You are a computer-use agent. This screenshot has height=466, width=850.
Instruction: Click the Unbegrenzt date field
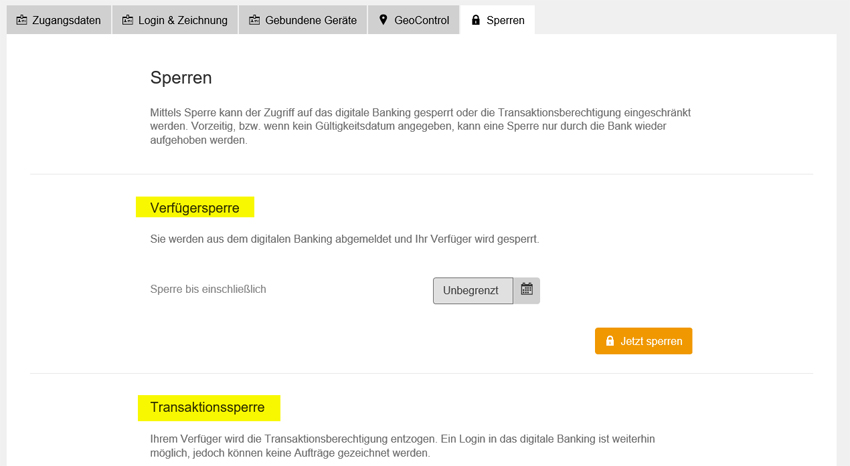473,290
